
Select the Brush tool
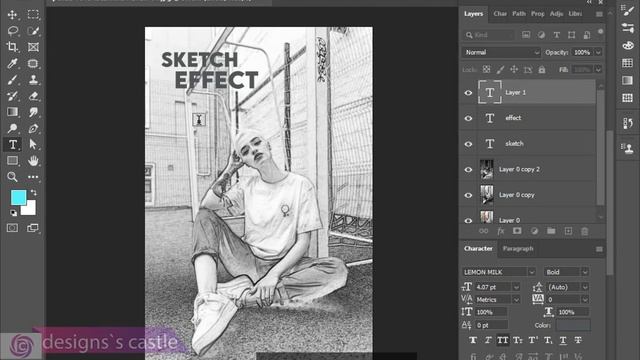(12, 80)
